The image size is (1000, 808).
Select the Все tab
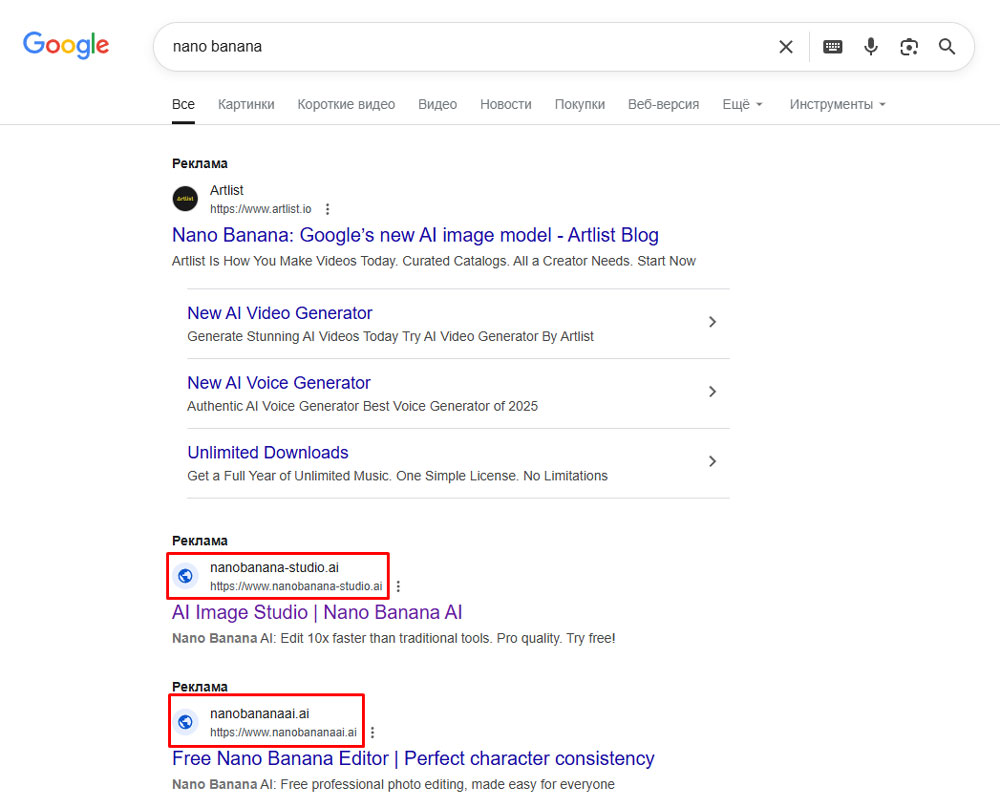(x=183, y=104)
